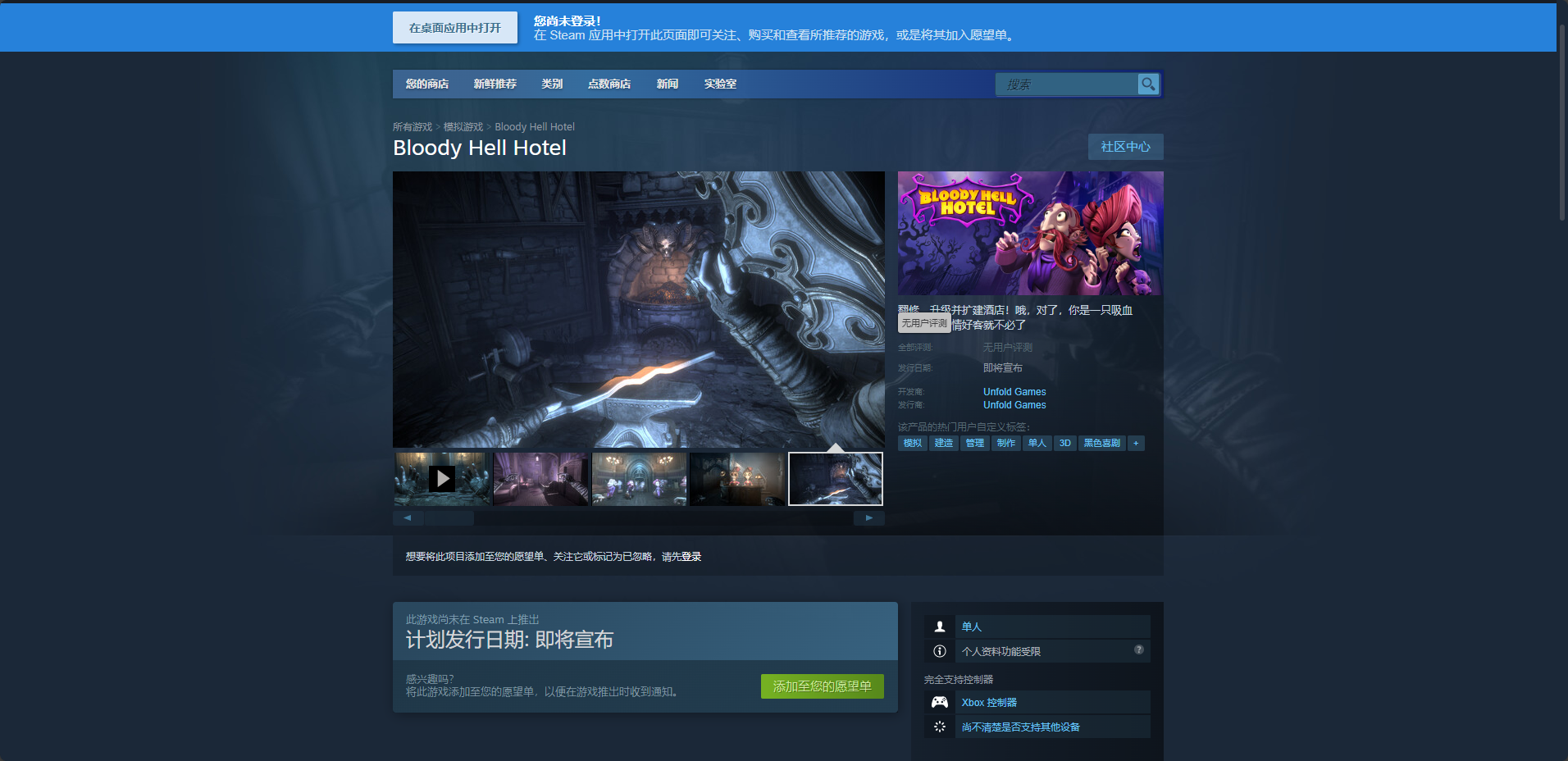Open 实验室 tab
Image resolution: width=1568 pixels, height=761 pixels.
(720, 84)
